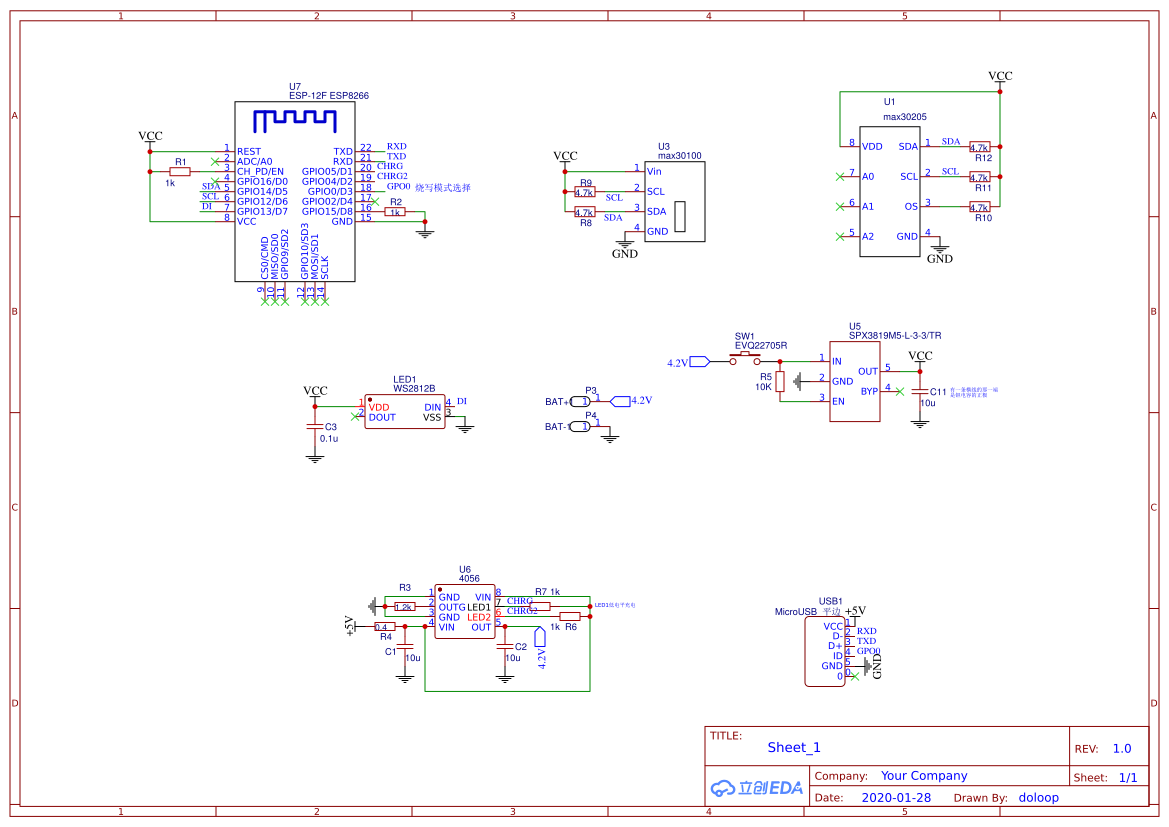
Task: Click the red 'LED2' pin label
Action: tap(479, 617)
